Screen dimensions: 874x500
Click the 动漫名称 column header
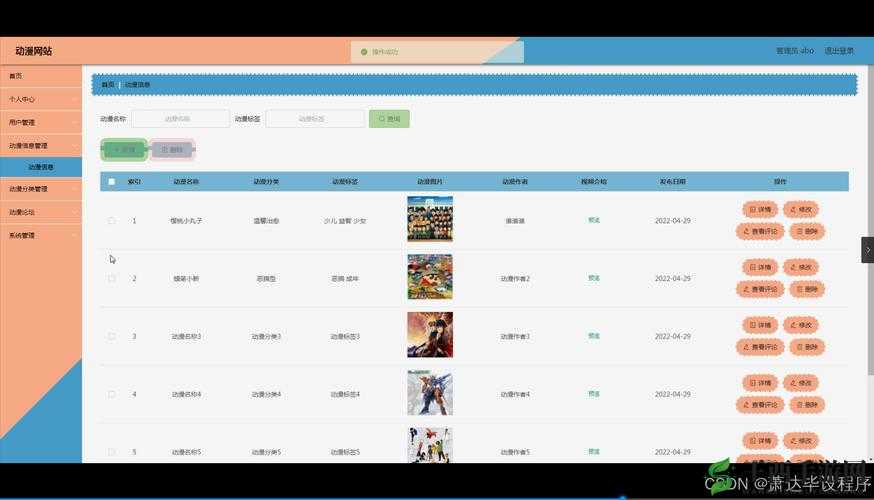coord(186,182)
